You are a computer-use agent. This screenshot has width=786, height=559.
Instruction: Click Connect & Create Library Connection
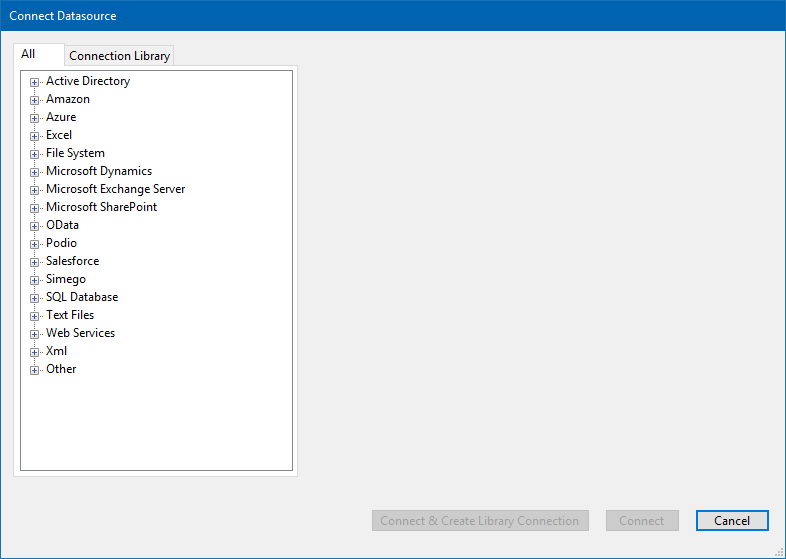[480, 520]
